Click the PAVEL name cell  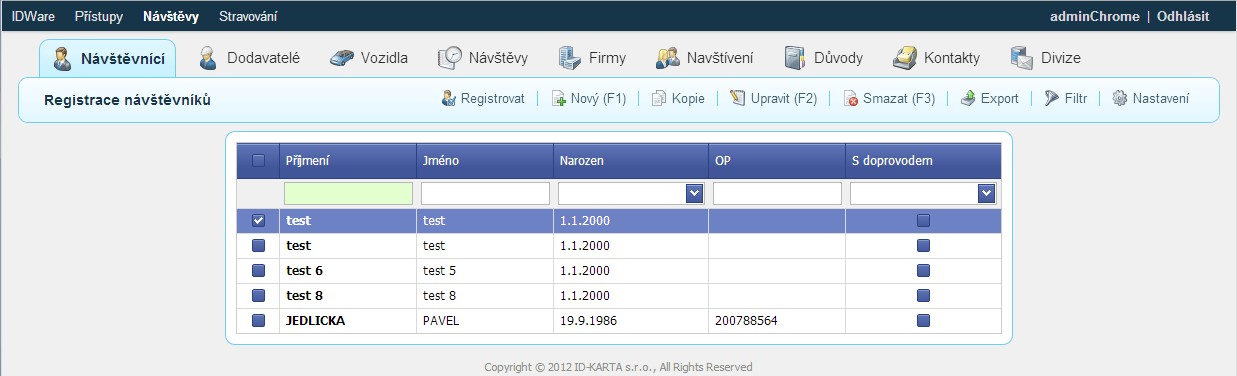click(485, 320)
